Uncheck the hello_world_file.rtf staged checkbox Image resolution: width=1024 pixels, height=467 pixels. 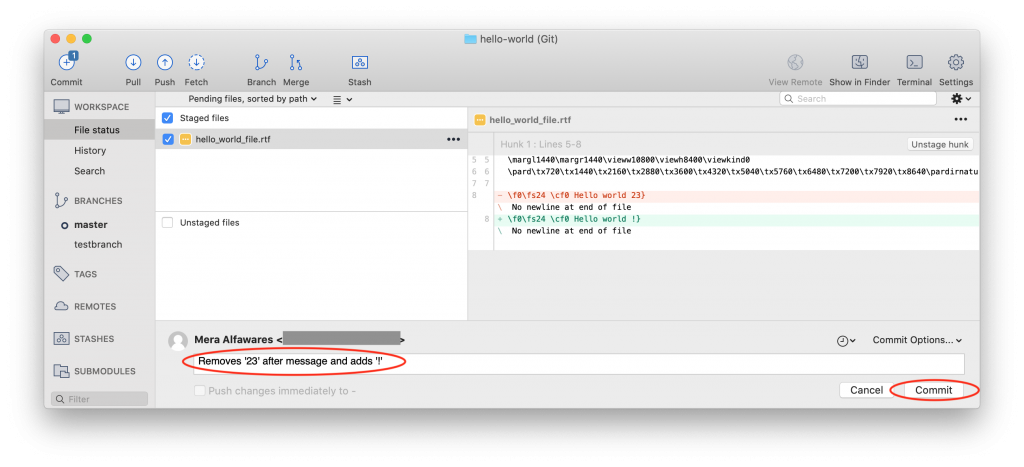point(168,139)
